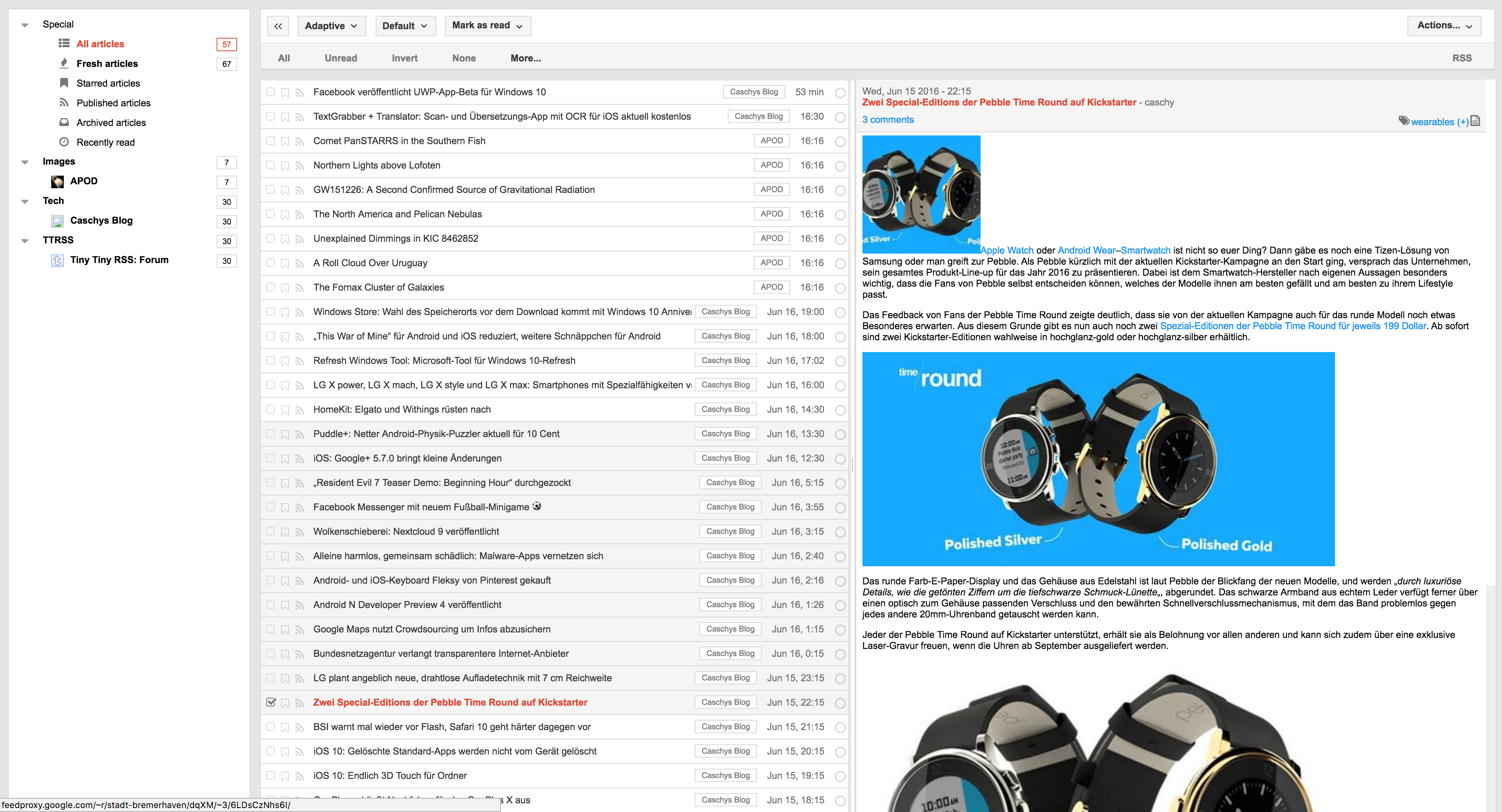Click the Caschys Blog feed icon
Viewport: 1502px width, 812px height.
[57, 221]
